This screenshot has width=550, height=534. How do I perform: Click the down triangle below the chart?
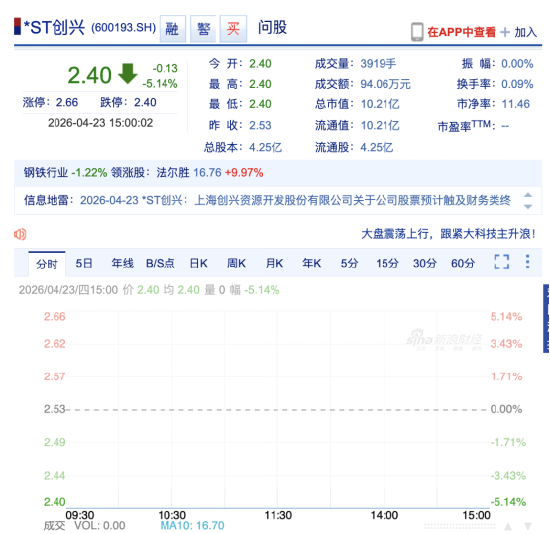(528, 526)
